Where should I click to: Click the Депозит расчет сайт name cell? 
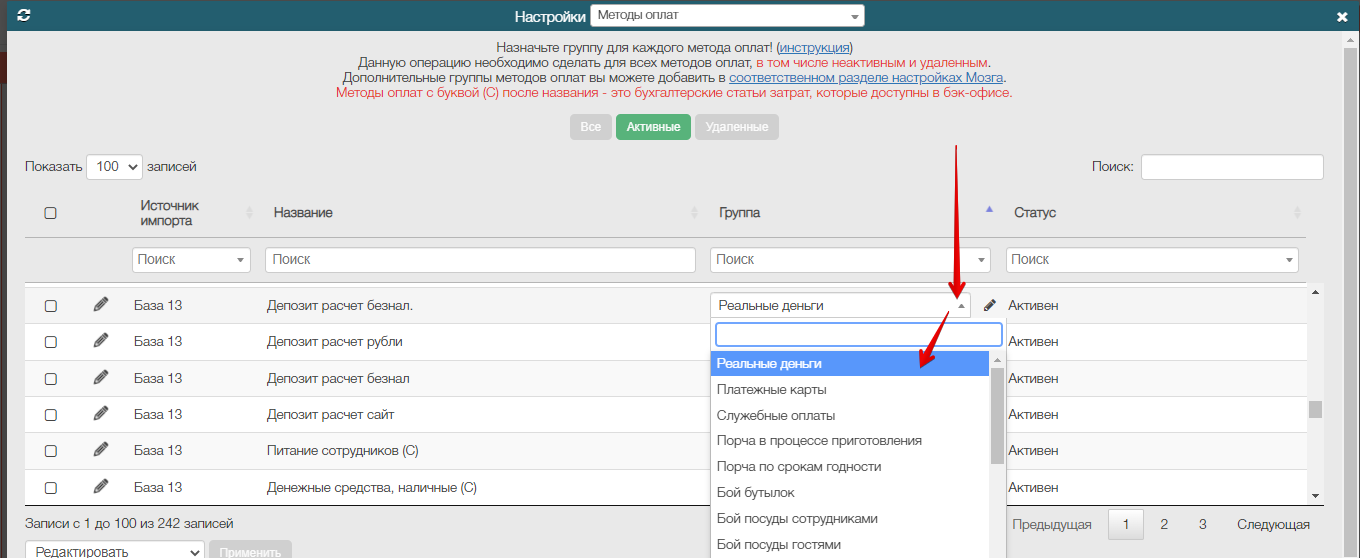pyautogui.click(x=331, y=414)
